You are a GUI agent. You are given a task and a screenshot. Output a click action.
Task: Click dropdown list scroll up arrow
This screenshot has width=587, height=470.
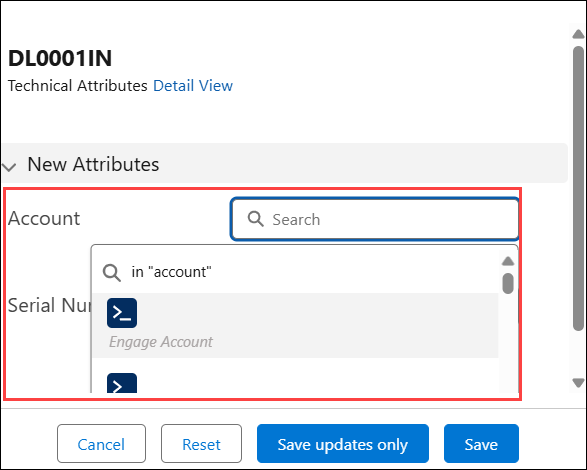[x=508, y=261]
